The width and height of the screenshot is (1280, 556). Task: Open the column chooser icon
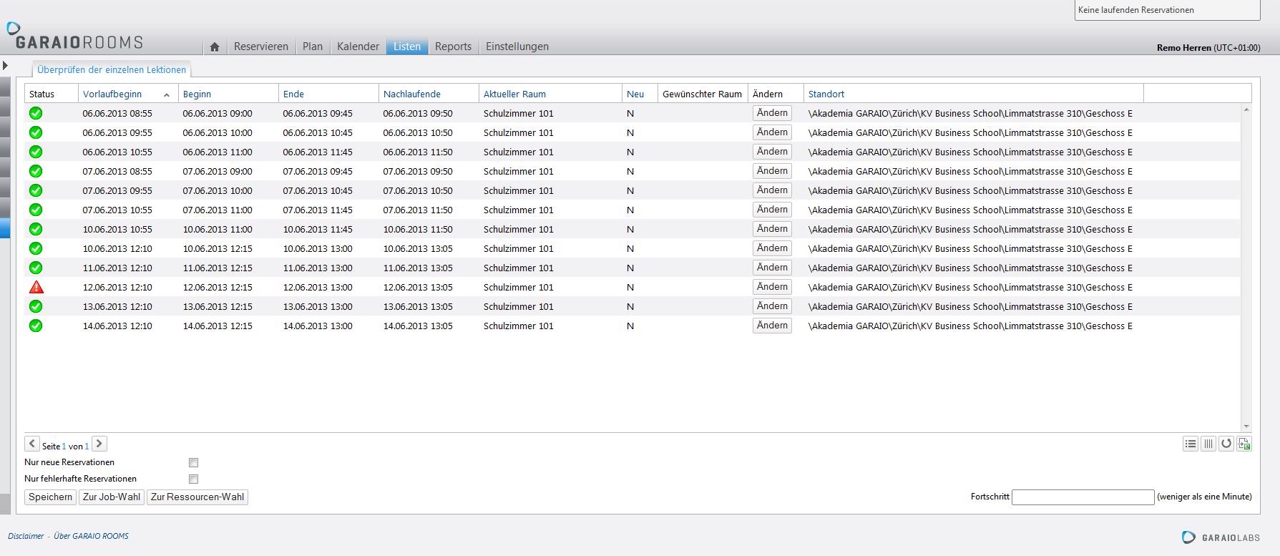coord(1208,444)
